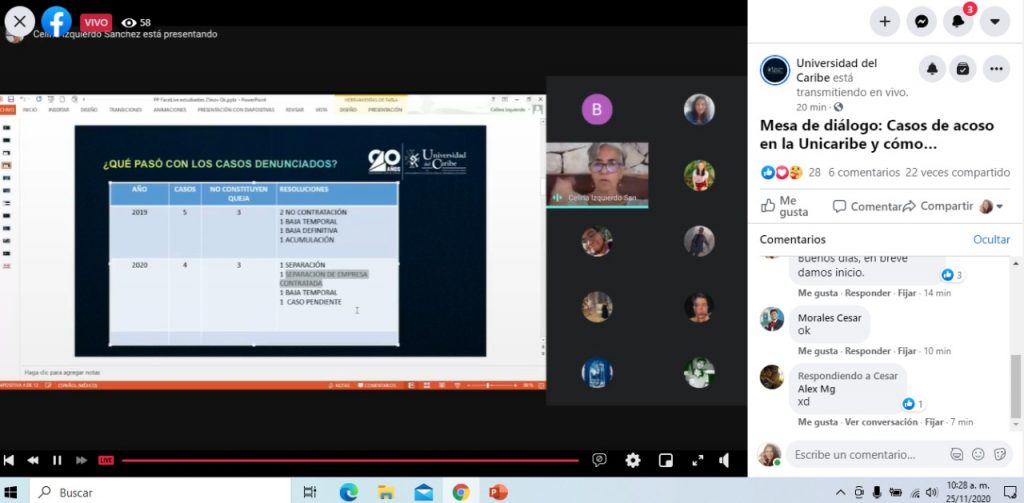Enter fullscreen video mode

(697, 460)
